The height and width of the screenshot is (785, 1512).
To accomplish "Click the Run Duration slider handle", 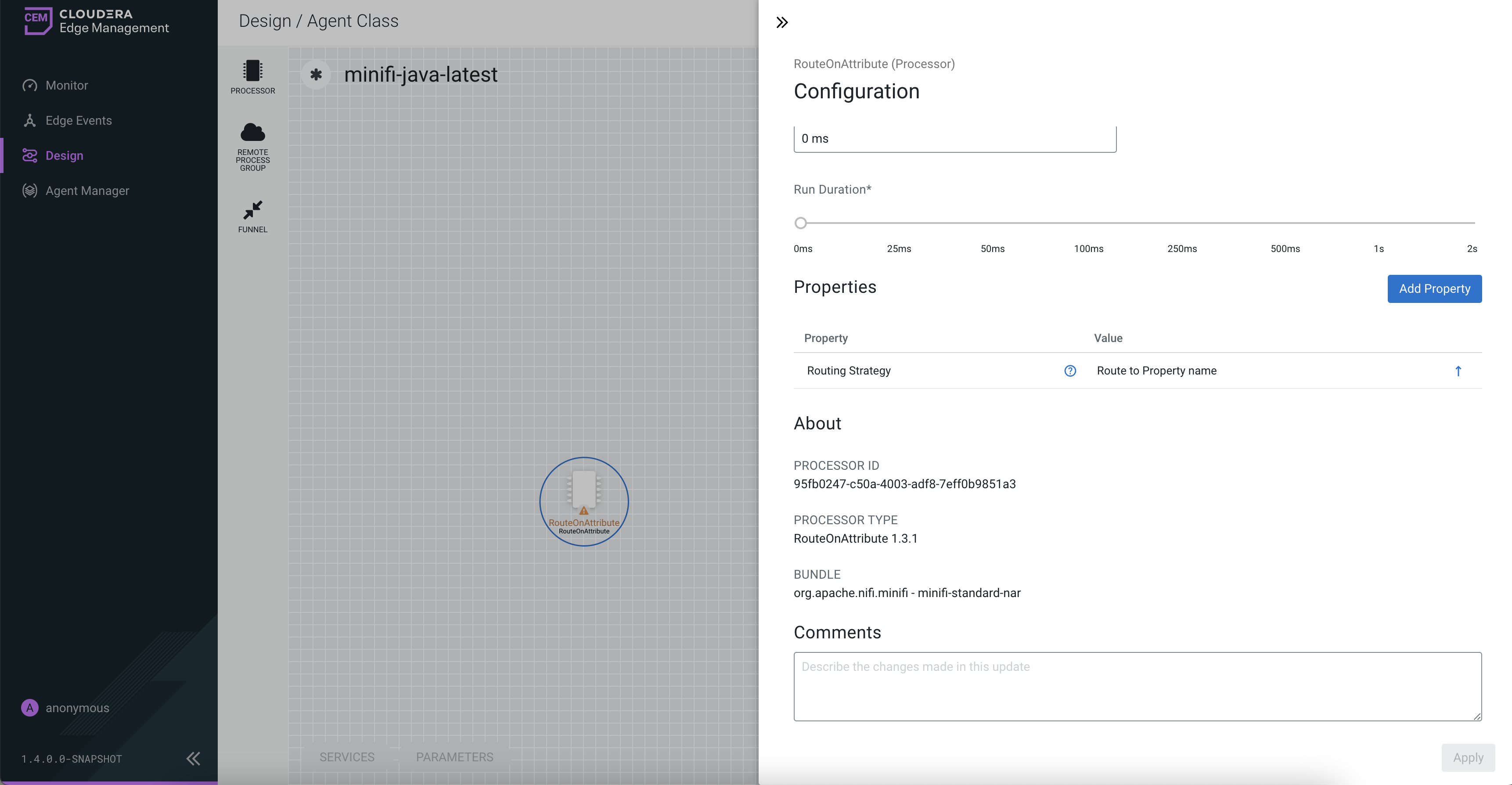I will pos(801,223).
